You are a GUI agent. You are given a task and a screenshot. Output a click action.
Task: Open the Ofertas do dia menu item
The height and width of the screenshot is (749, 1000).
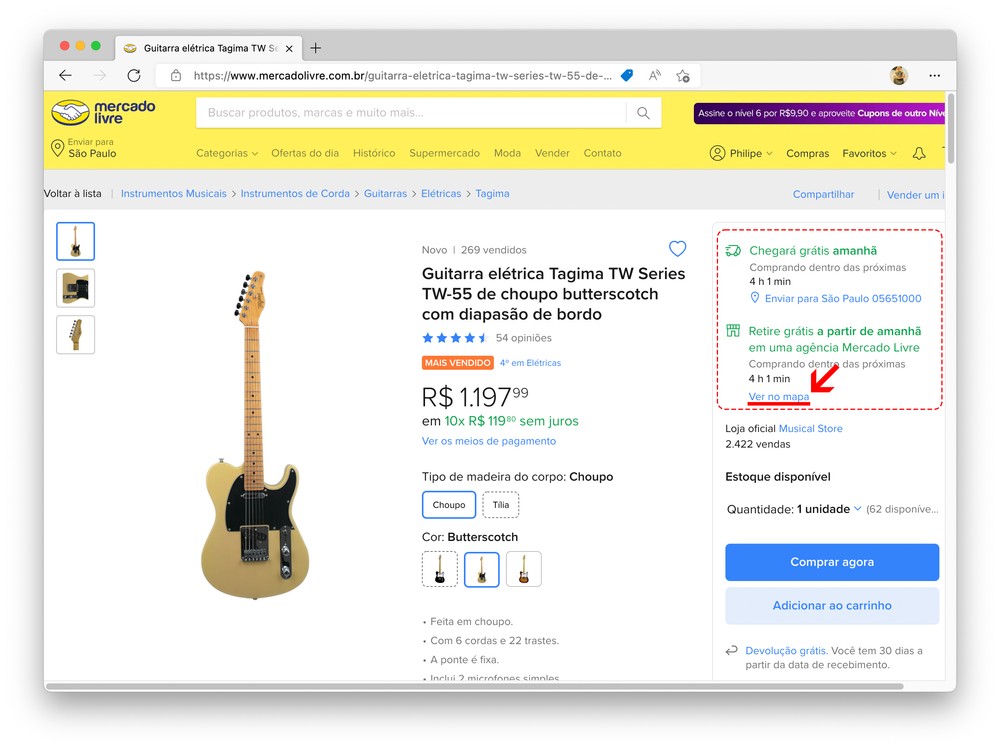pos(305,153)
